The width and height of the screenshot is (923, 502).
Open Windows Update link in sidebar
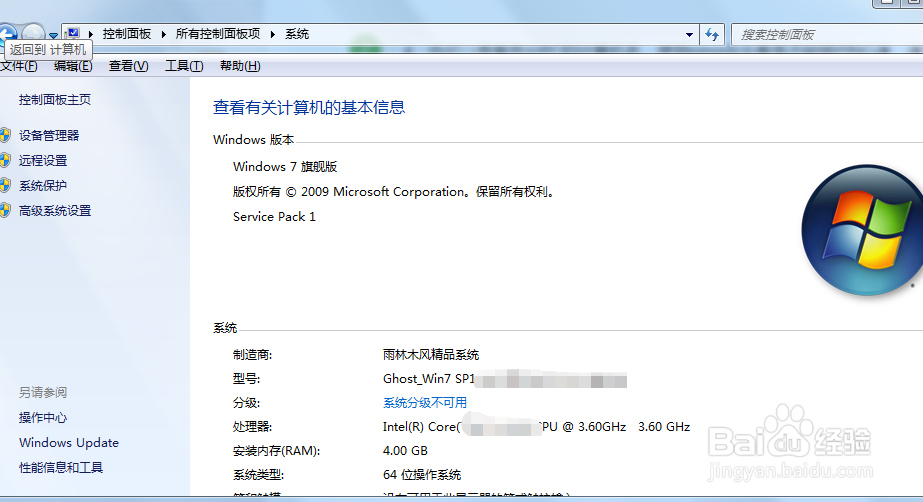69,443
